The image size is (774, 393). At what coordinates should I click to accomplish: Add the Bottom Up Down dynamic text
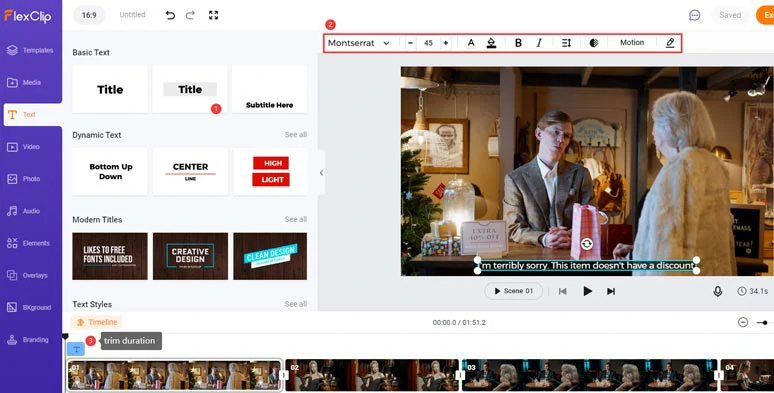click(x=110, y=171)
